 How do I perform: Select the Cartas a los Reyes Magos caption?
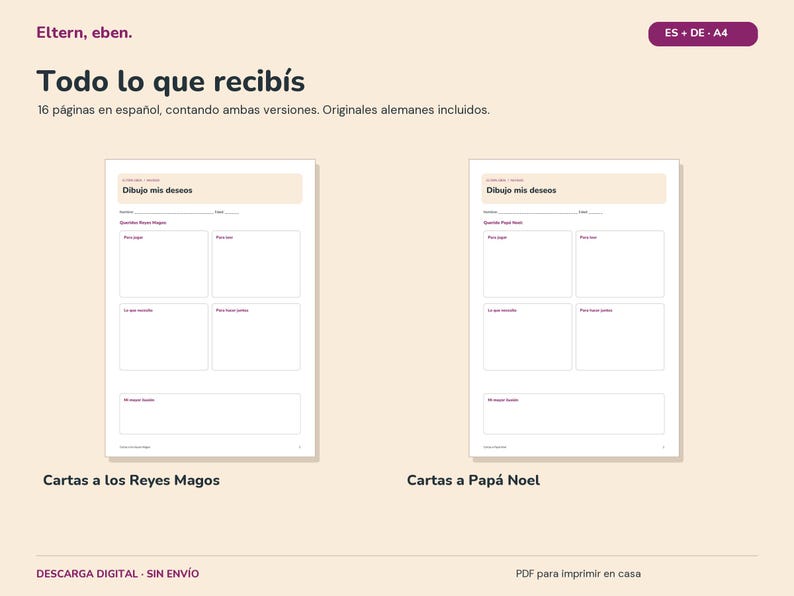tap(131, 480)
